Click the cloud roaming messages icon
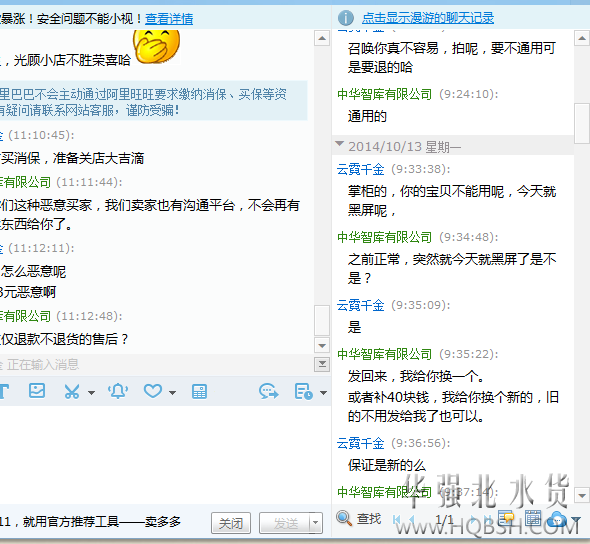The image size is (590, 544). 557,519
